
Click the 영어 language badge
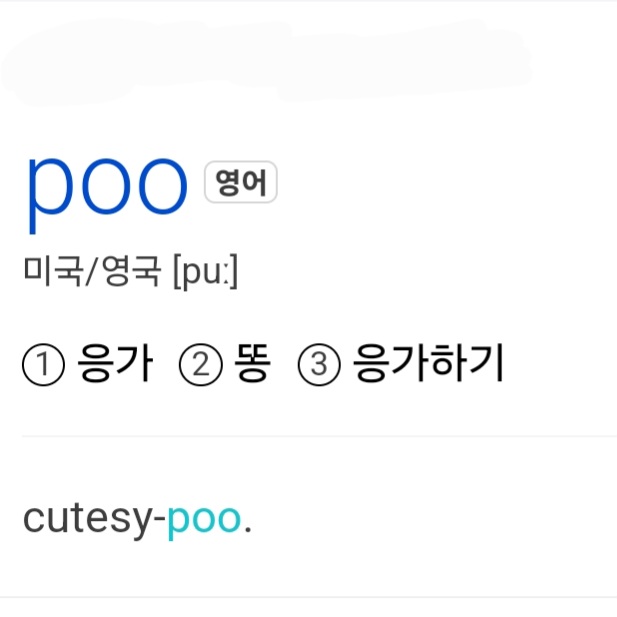pos(240,183)
